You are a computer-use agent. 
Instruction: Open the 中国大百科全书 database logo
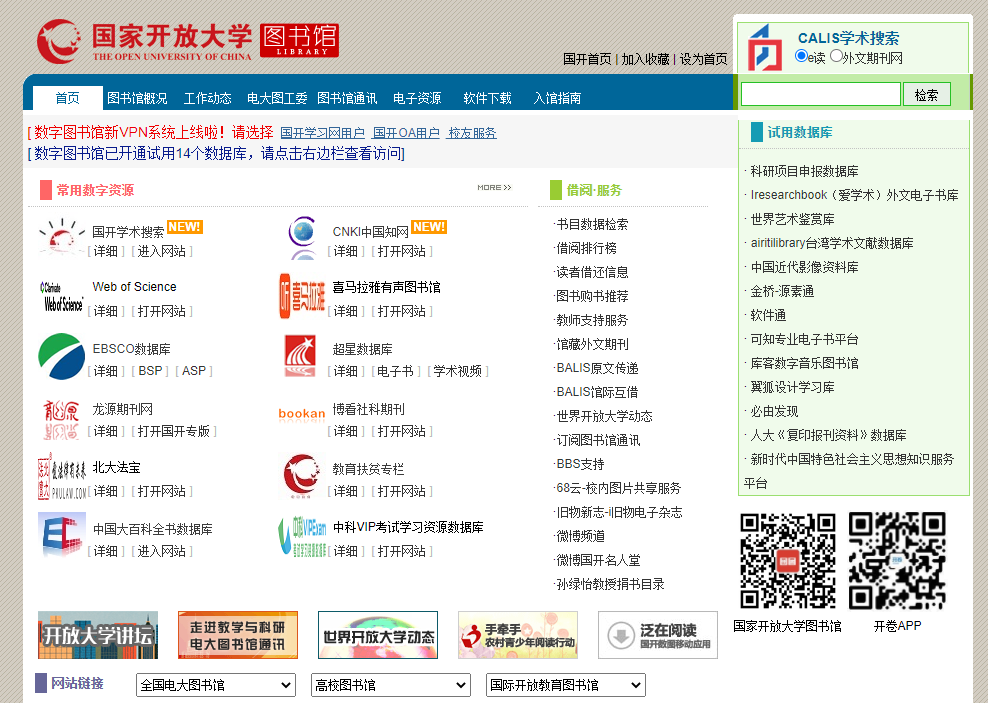(x=62, y=535)
